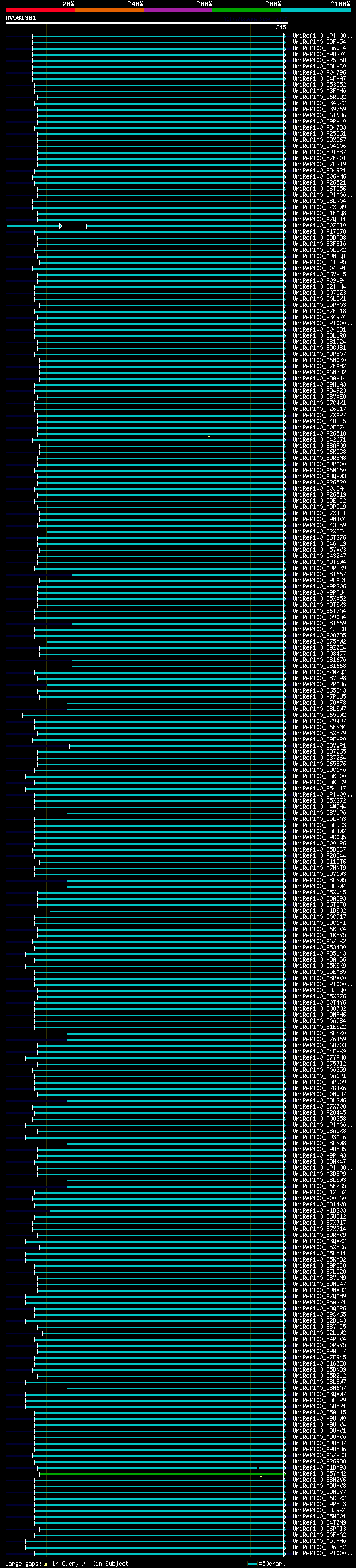Screen dimensions: 356x1568
Task: Click the red 20% identity color bar
Action: click(x=39, y=10)
